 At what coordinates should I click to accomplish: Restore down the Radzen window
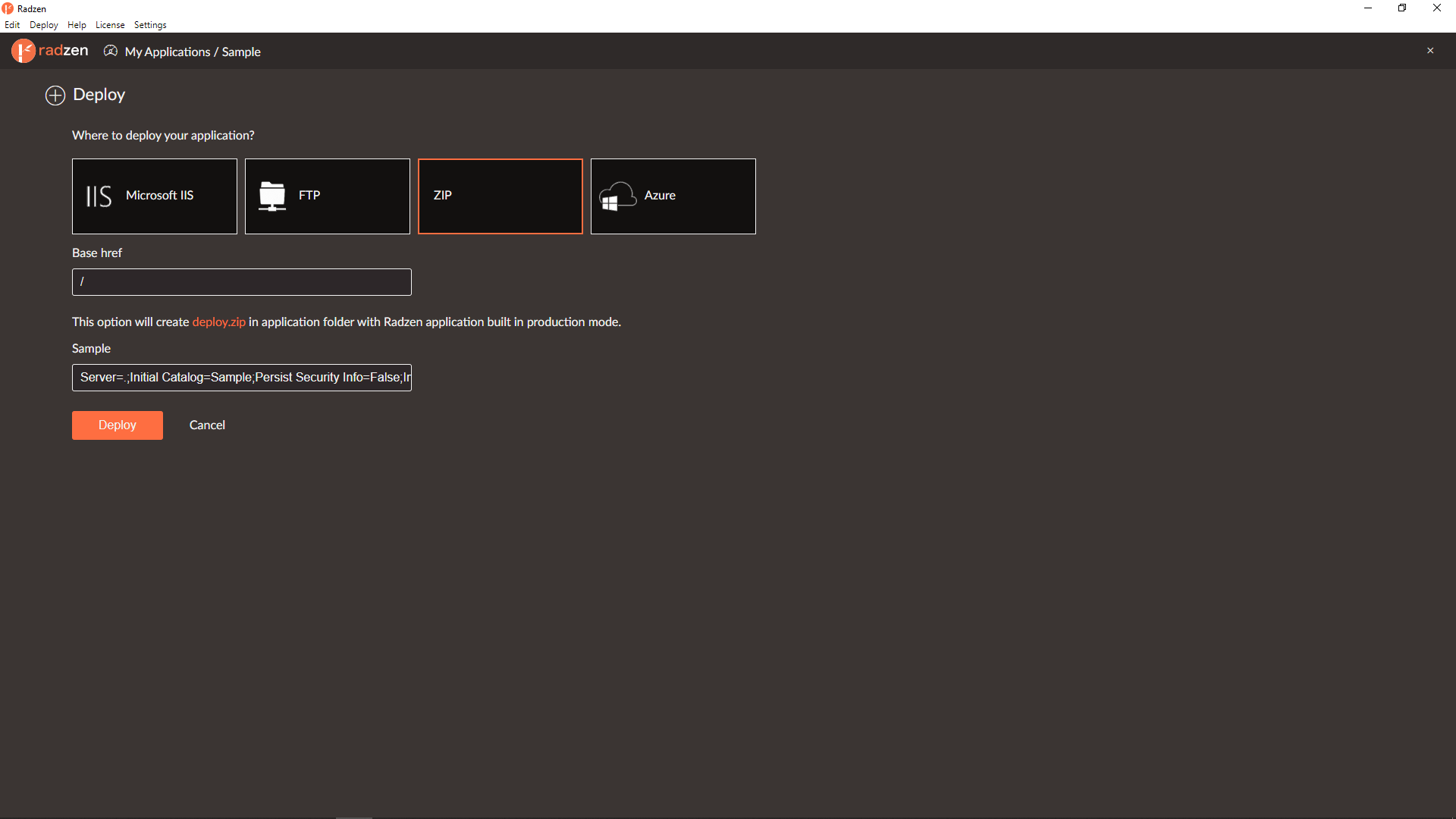click(x=1402, y=8)
